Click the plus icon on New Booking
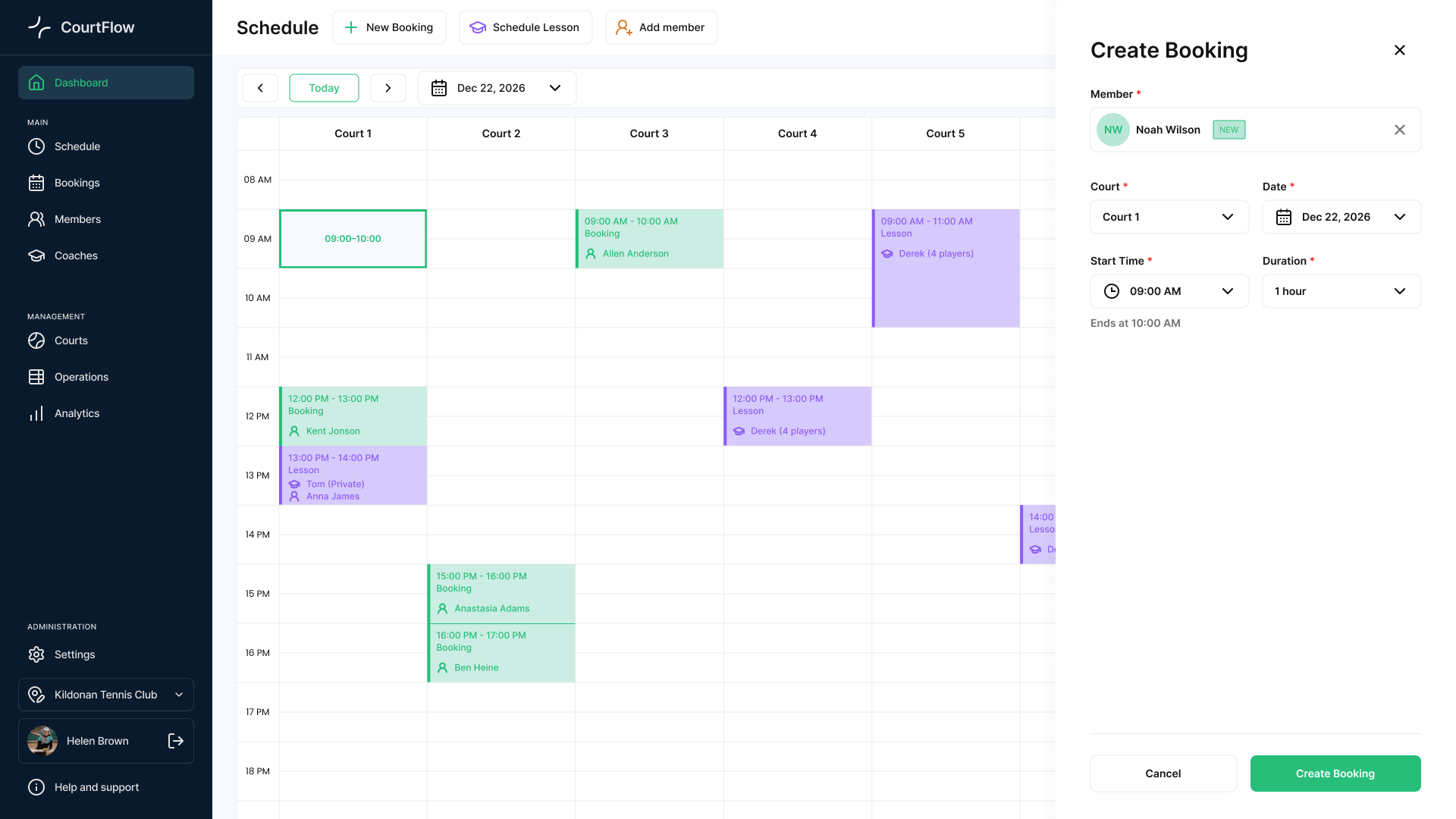Image resolution: width=1456 pixels, height=819 pixels. click(x=351, y=27)
